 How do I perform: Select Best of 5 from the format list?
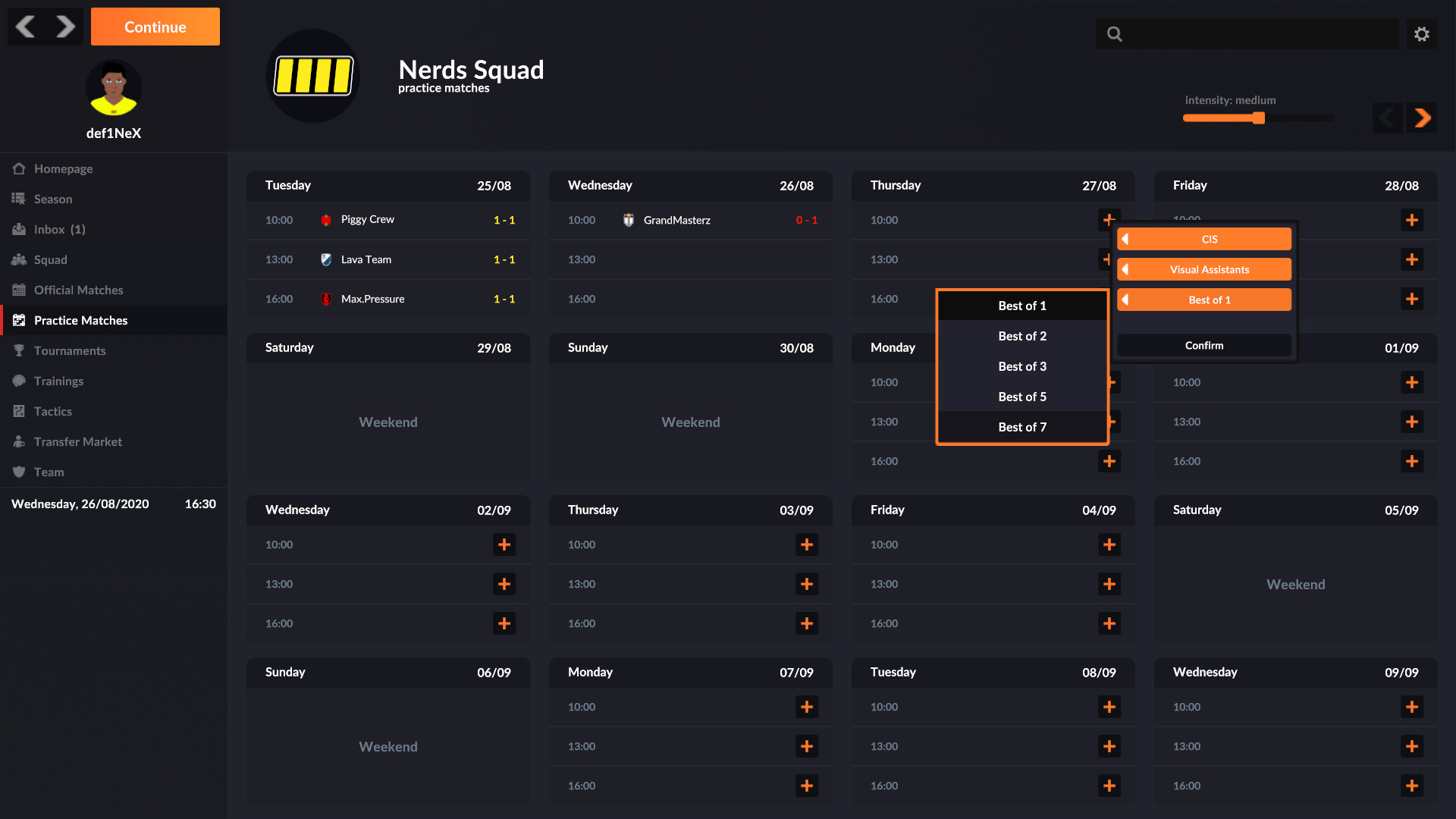click(1021, 397)
